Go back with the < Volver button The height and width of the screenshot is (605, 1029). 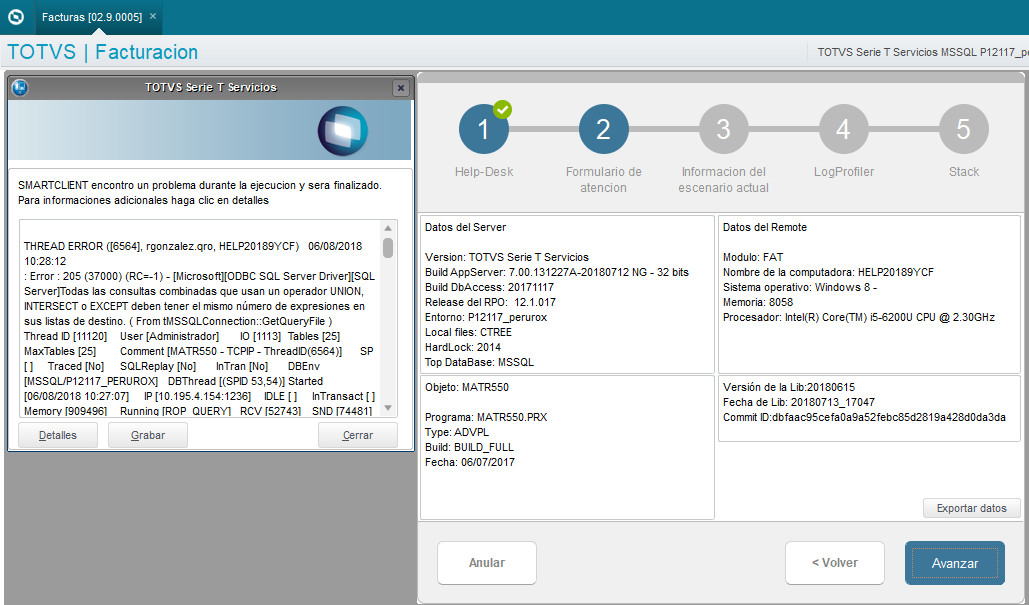(835, 563)
